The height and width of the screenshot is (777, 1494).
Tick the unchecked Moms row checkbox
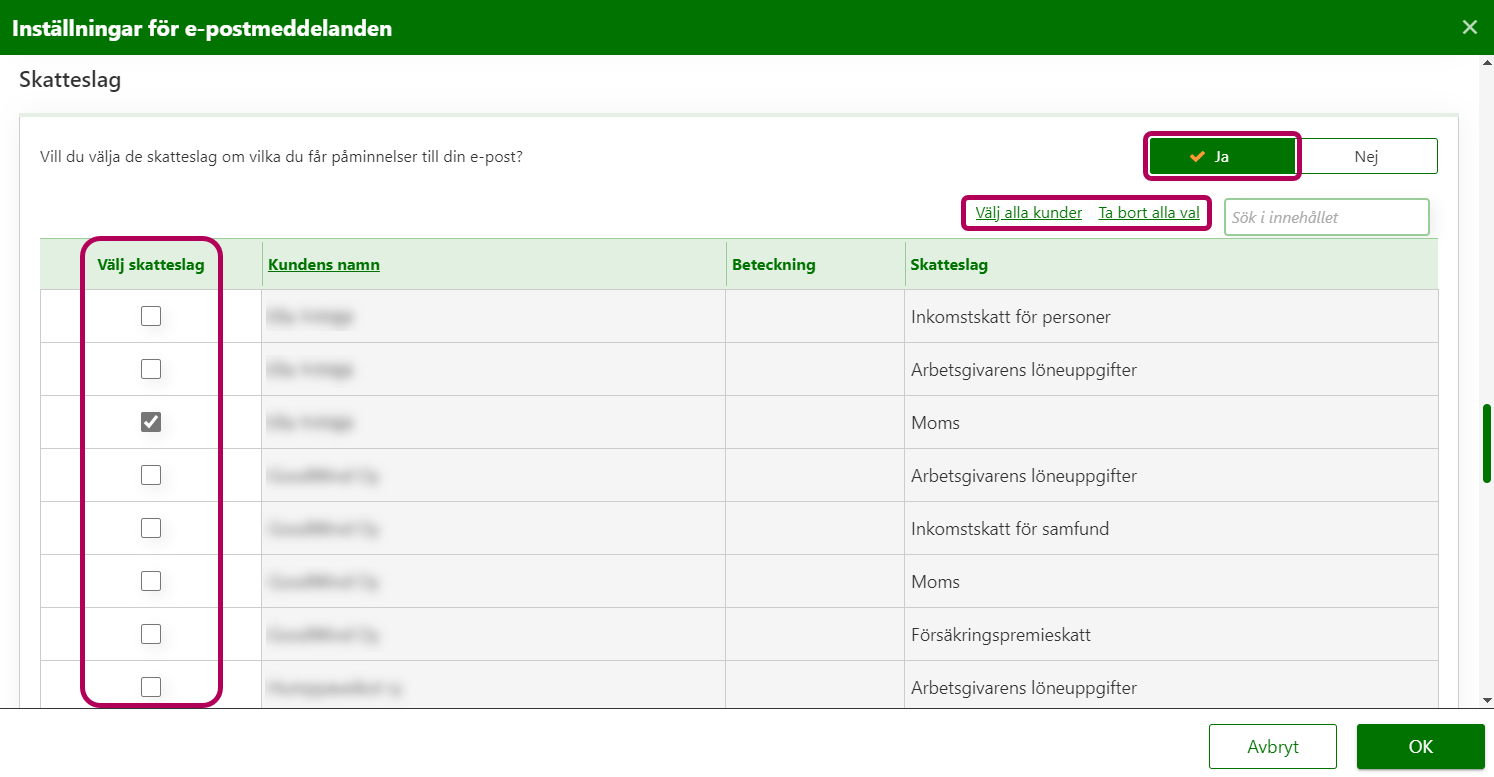pos(151,581)
